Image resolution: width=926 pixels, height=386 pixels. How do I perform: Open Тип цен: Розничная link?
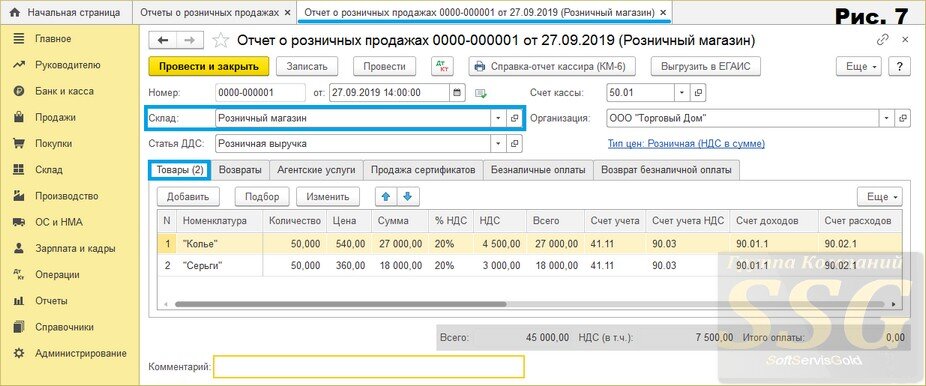pyautogui.click(x=686, y=143)
